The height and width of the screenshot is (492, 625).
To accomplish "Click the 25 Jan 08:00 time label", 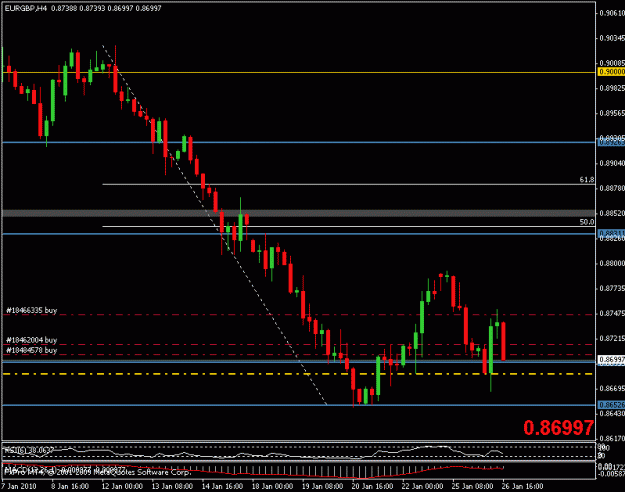I will tap(472, 486).
